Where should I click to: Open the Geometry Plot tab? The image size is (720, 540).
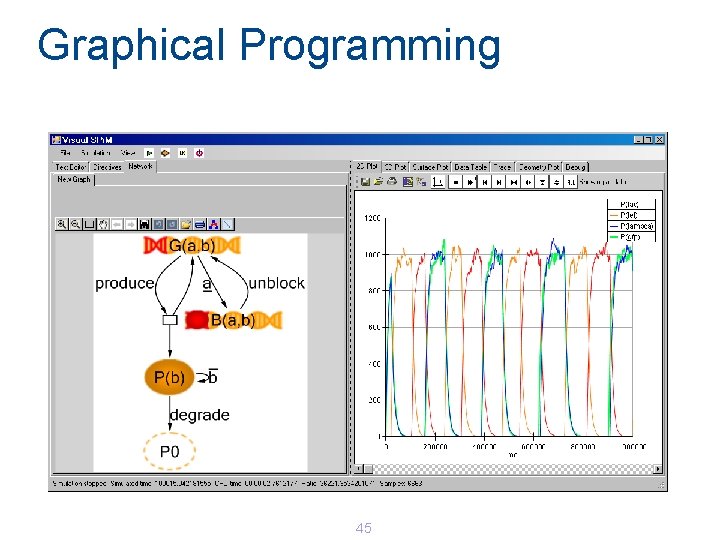[539, 167]
